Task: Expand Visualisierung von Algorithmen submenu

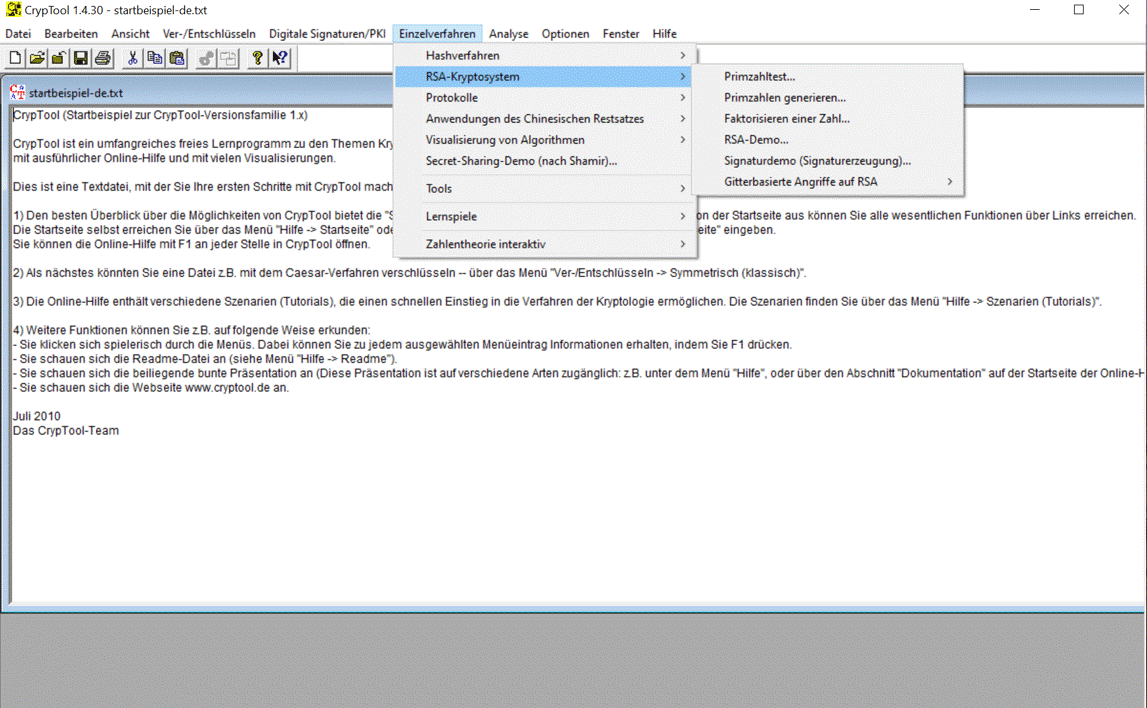Action: tap(546, 140)
